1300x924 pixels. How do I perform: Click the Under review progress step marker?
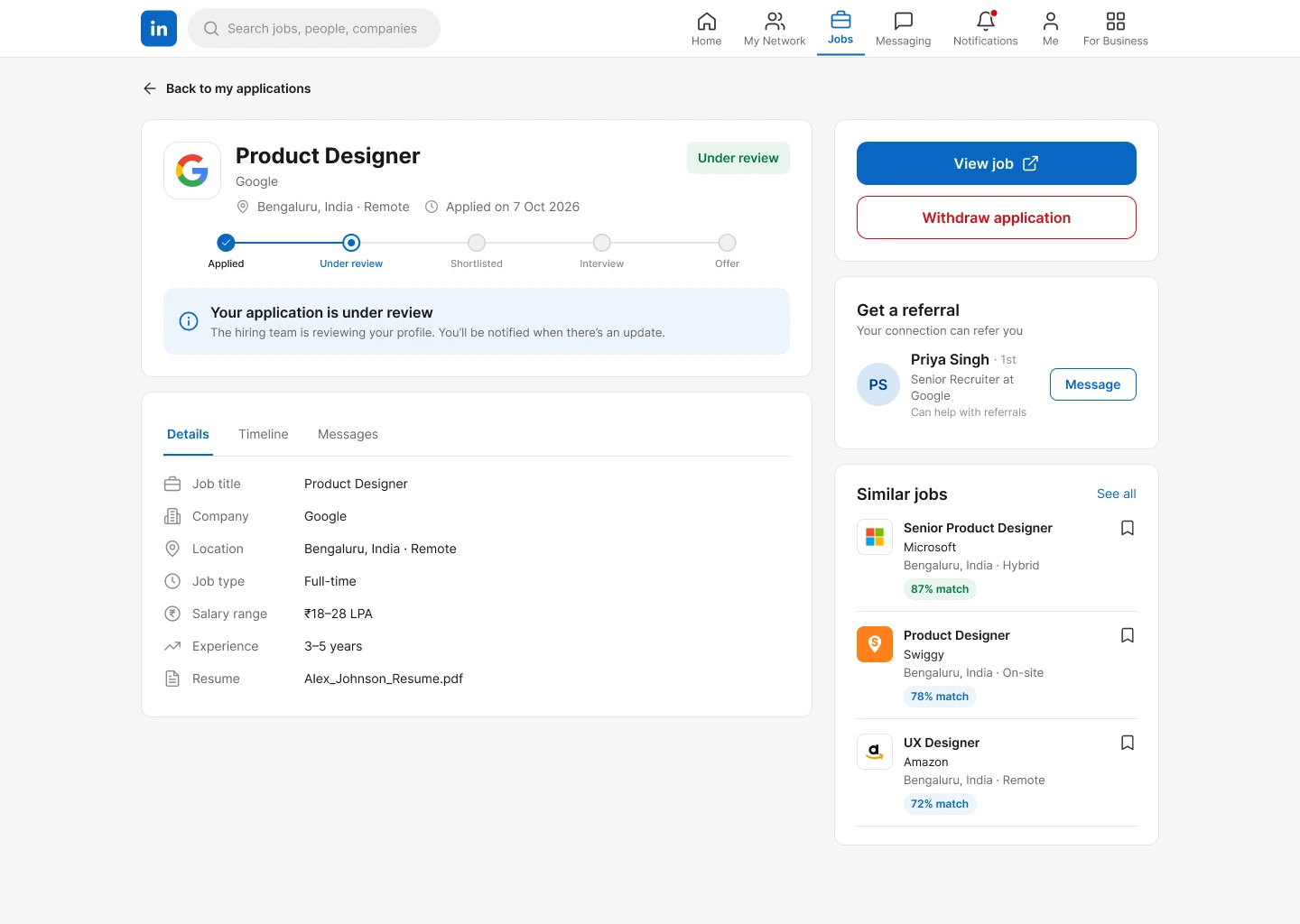pos(351,243)
